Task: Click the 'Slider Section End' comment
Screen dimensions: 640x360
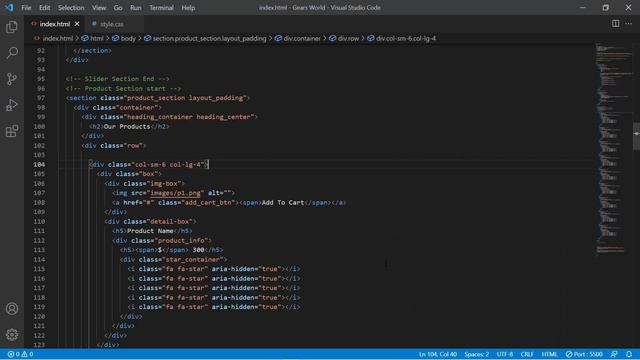Action: [x=118, y=79]
